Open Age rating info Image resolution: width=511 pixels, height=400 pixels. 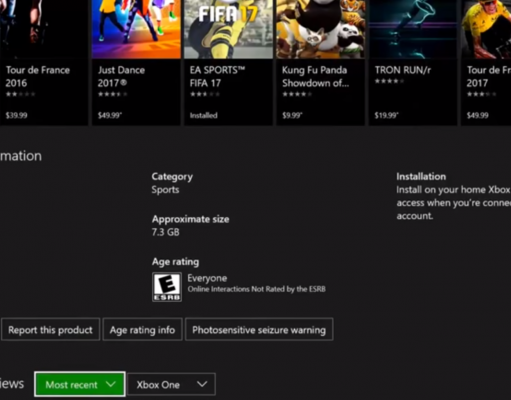pos(142,330)
